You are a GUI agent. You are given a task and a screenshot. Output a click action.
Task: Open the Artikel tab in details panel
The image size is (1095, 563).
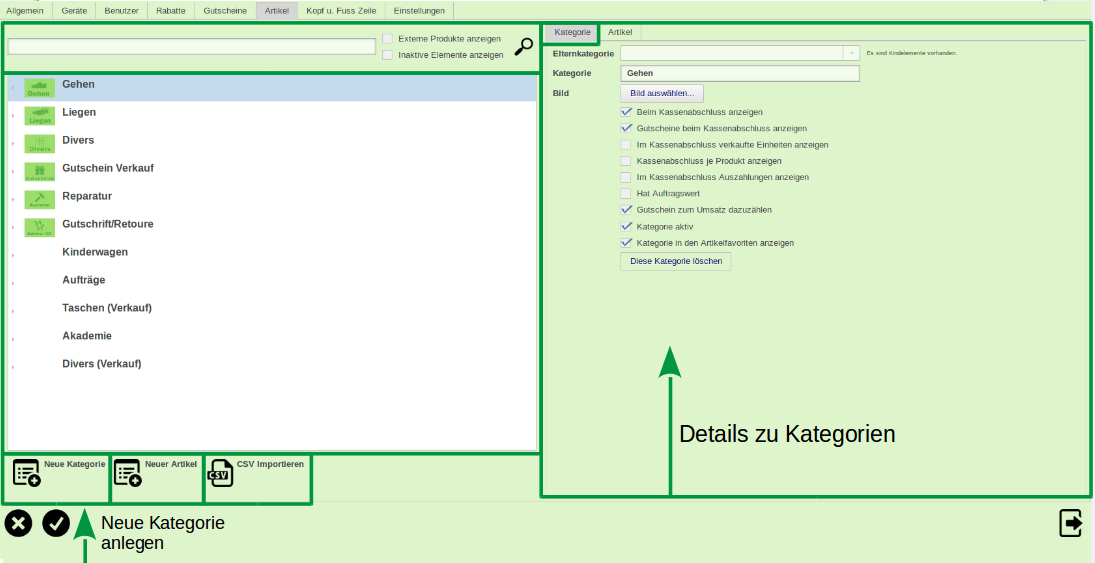619,32
